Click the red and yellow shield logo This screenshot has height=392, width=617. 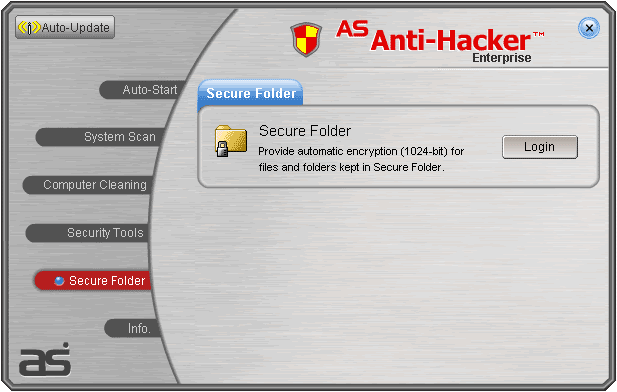(x=306, y=39)
